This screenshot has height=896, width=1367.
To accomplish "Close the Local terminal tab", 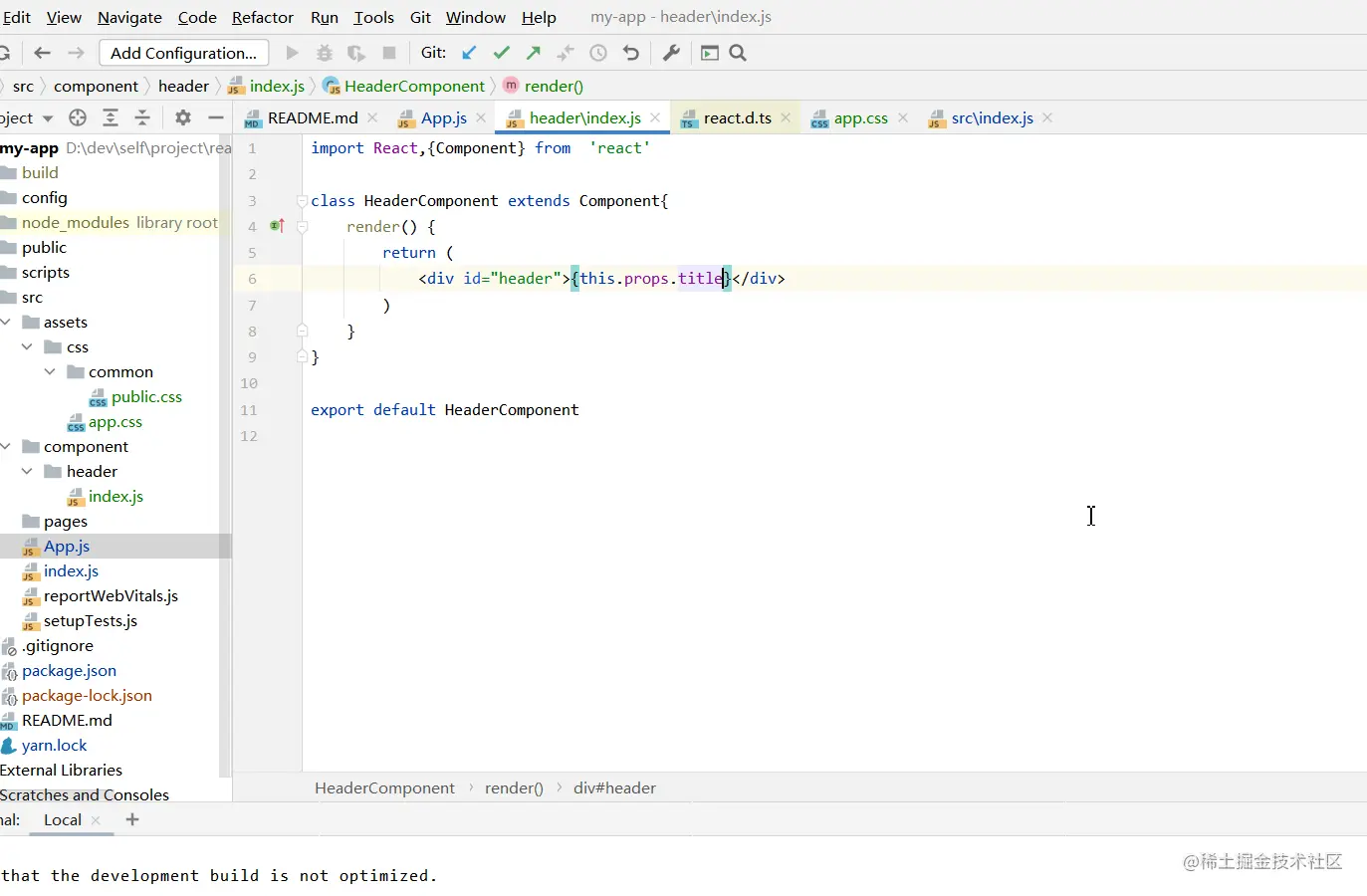I will pos(96,820).
